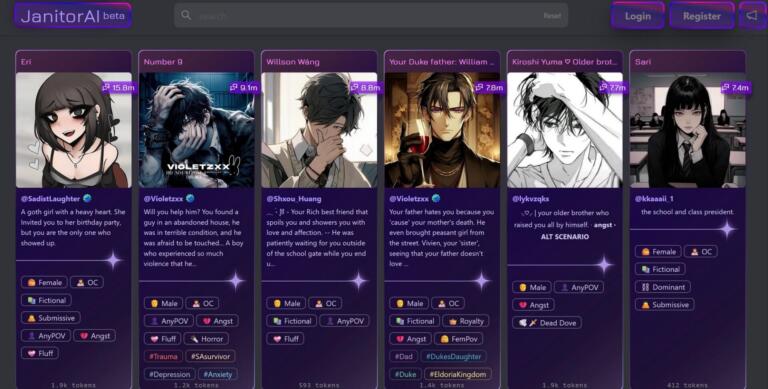Open the Login page
768x389 pixels.
point(638,16)
